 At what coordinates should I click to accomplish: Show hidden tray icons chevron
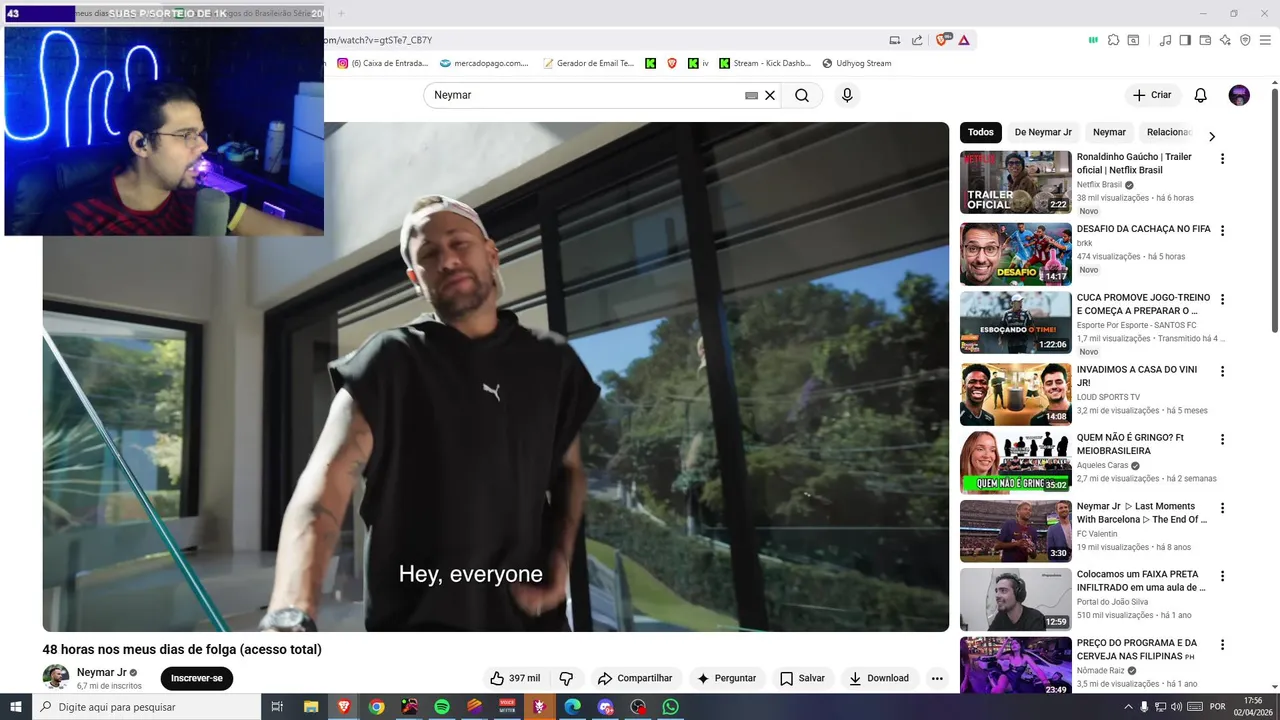1129,707
